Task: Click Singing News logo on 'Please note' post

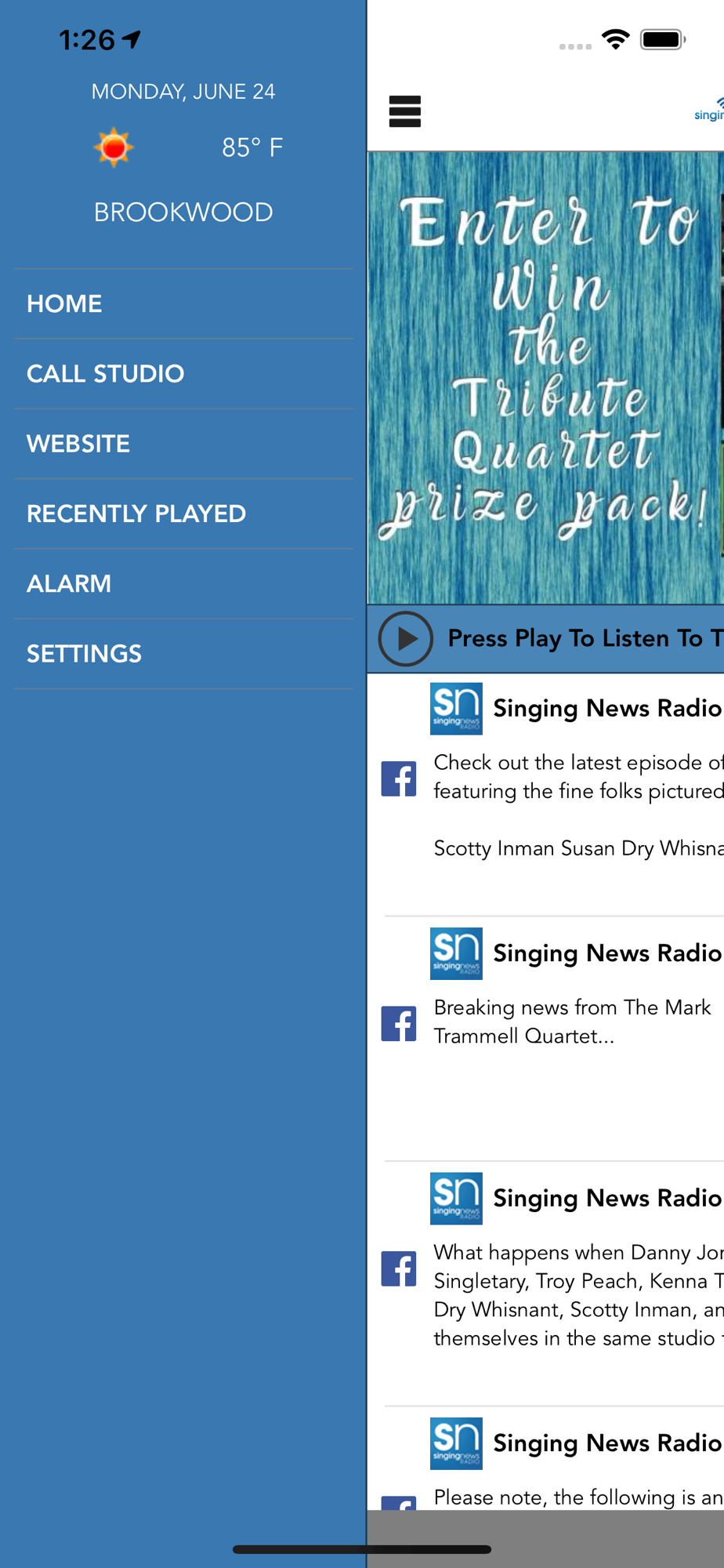Action: coord(456,1443)
